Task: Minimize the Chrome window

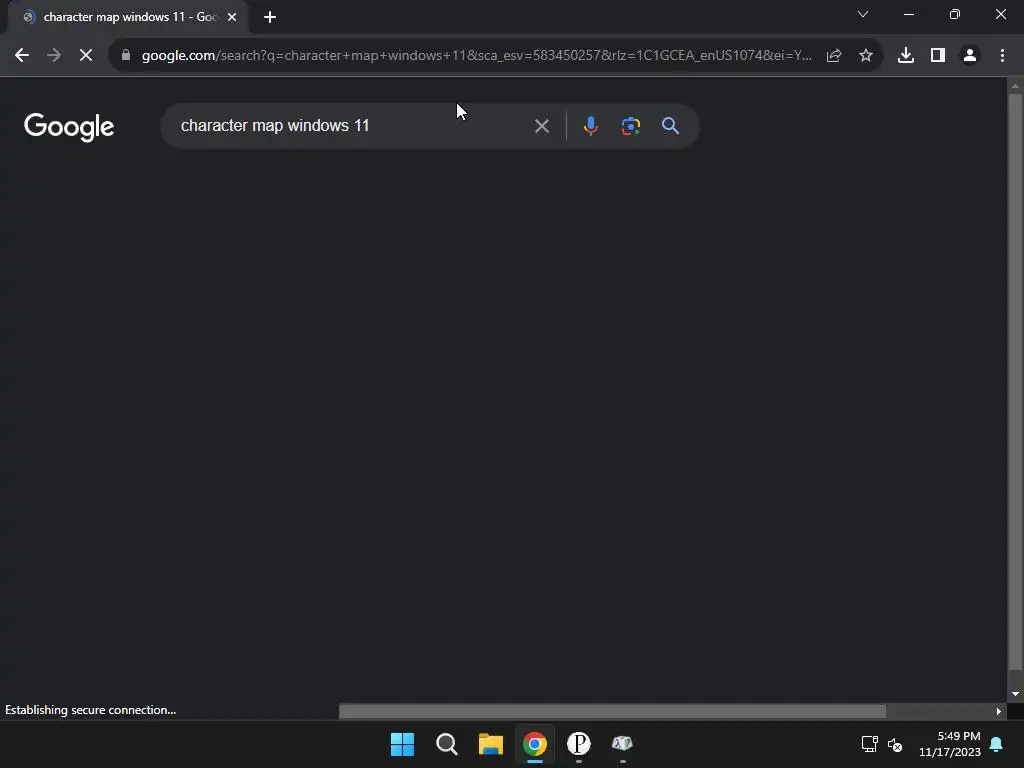Action: pos(908,14)
